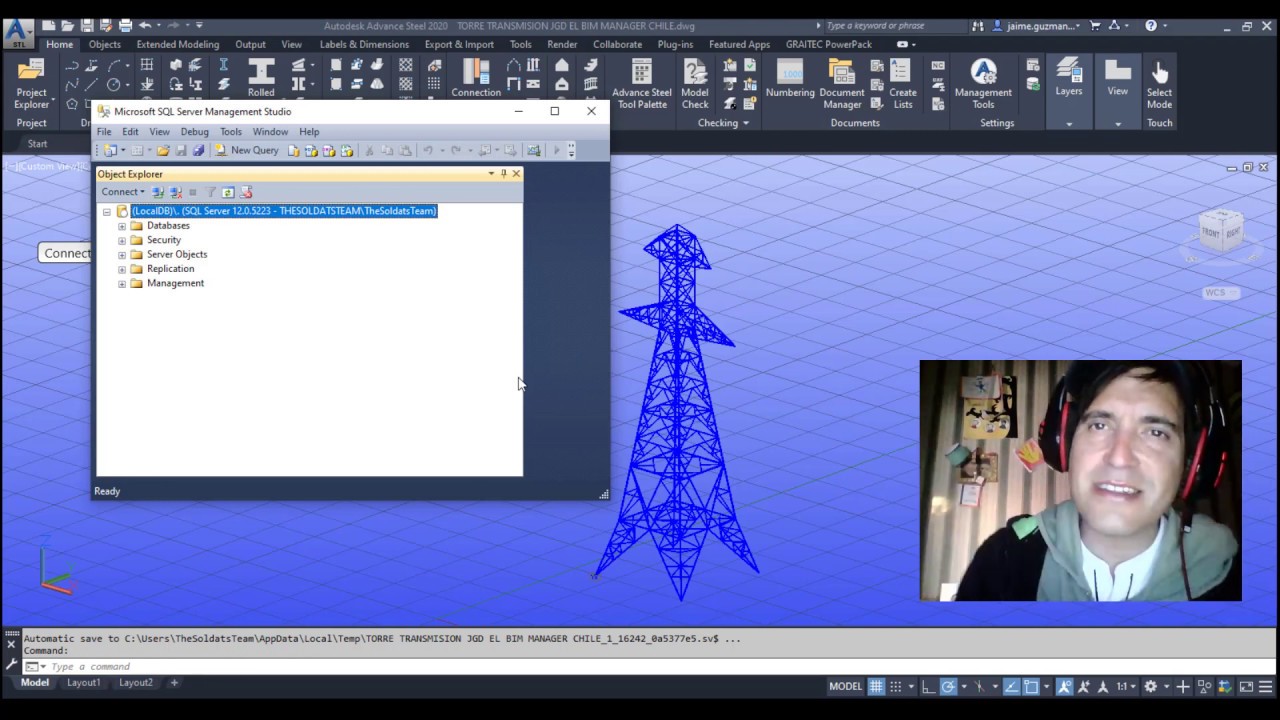The height and width of the screenshot is (720, 1280).
Task: Open the Home ribbon tab
Action: click(59, 44)
